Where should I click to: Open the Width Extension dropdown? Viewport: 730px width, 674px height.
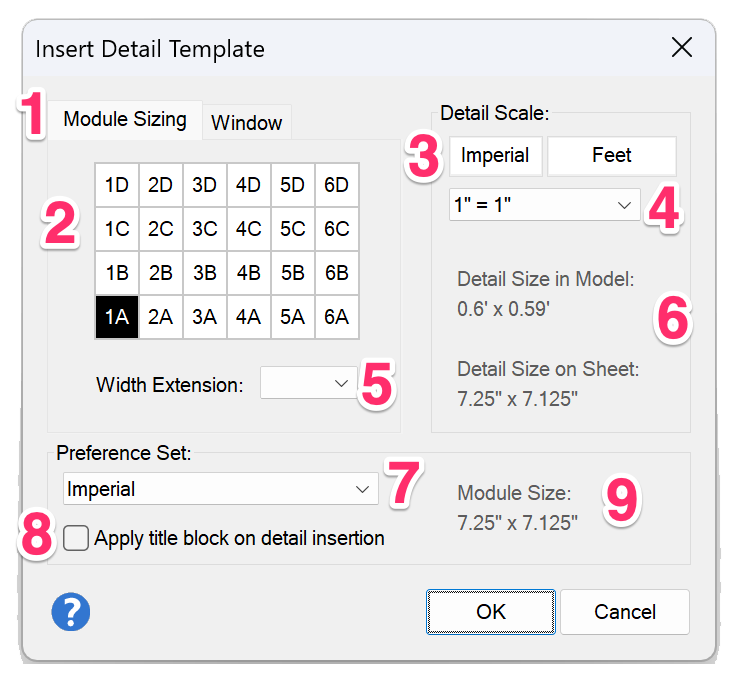[x=309, y=383]
